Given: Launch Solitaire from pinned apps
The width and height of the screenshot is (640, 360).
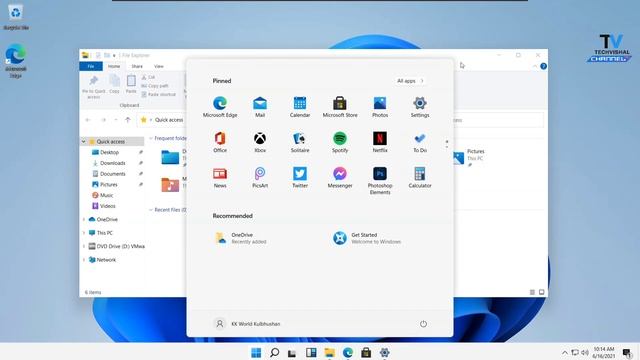Looking at the screenshot, I should click(300, 142).
